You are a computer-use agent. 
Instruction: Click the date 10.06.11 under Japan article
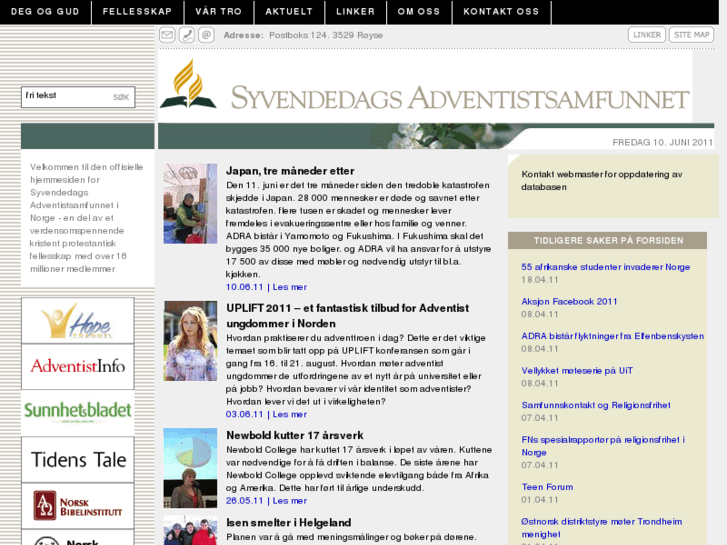point(244,287)
